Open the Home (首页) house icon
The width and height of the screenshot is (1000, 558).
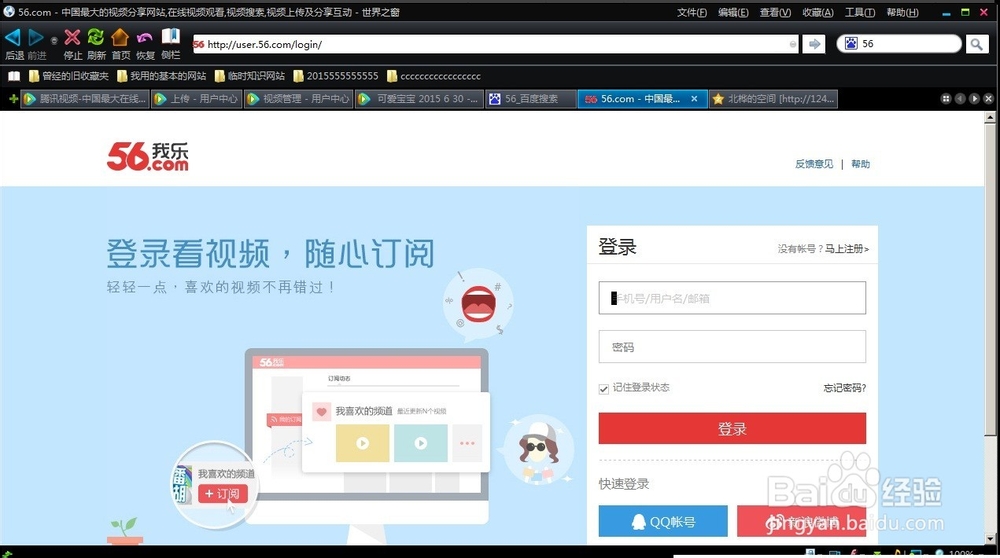[120, 37]
